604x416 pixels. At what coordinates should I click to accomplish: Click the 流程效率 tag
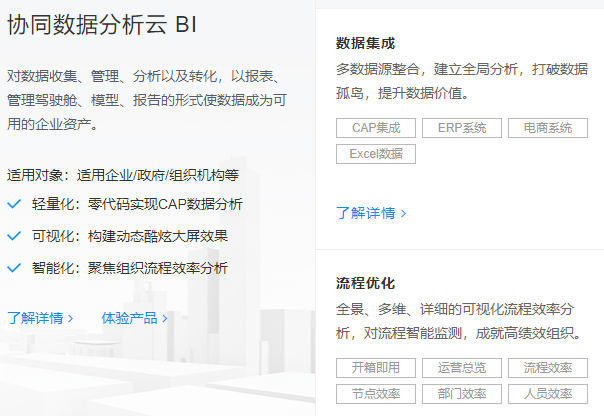pyautogui.click(x=547, y=367)
